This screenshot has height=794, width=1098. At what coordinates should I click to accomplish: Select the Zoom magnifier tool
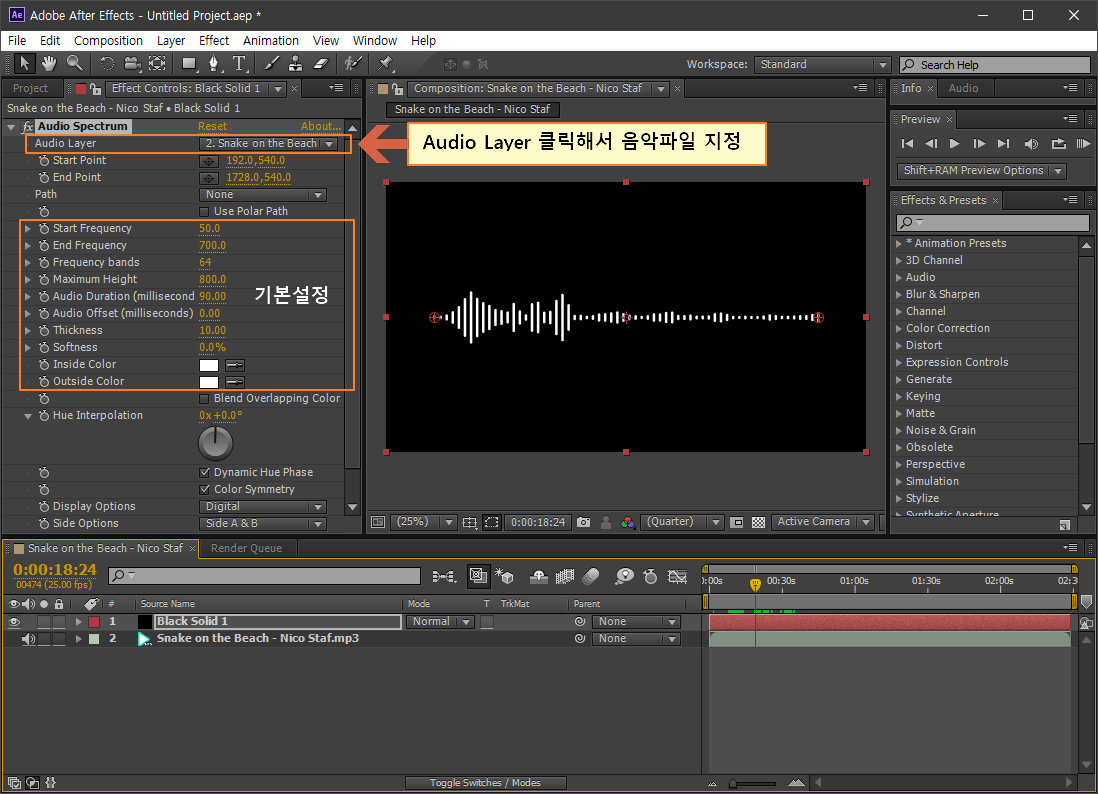click(x=74, y=64)
